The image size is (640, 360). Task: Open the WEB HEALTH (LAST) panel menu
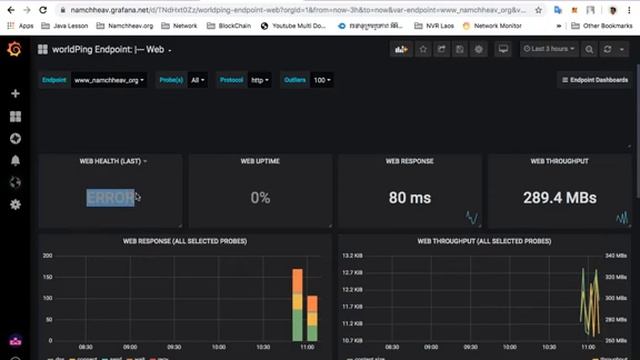point(113,161)
